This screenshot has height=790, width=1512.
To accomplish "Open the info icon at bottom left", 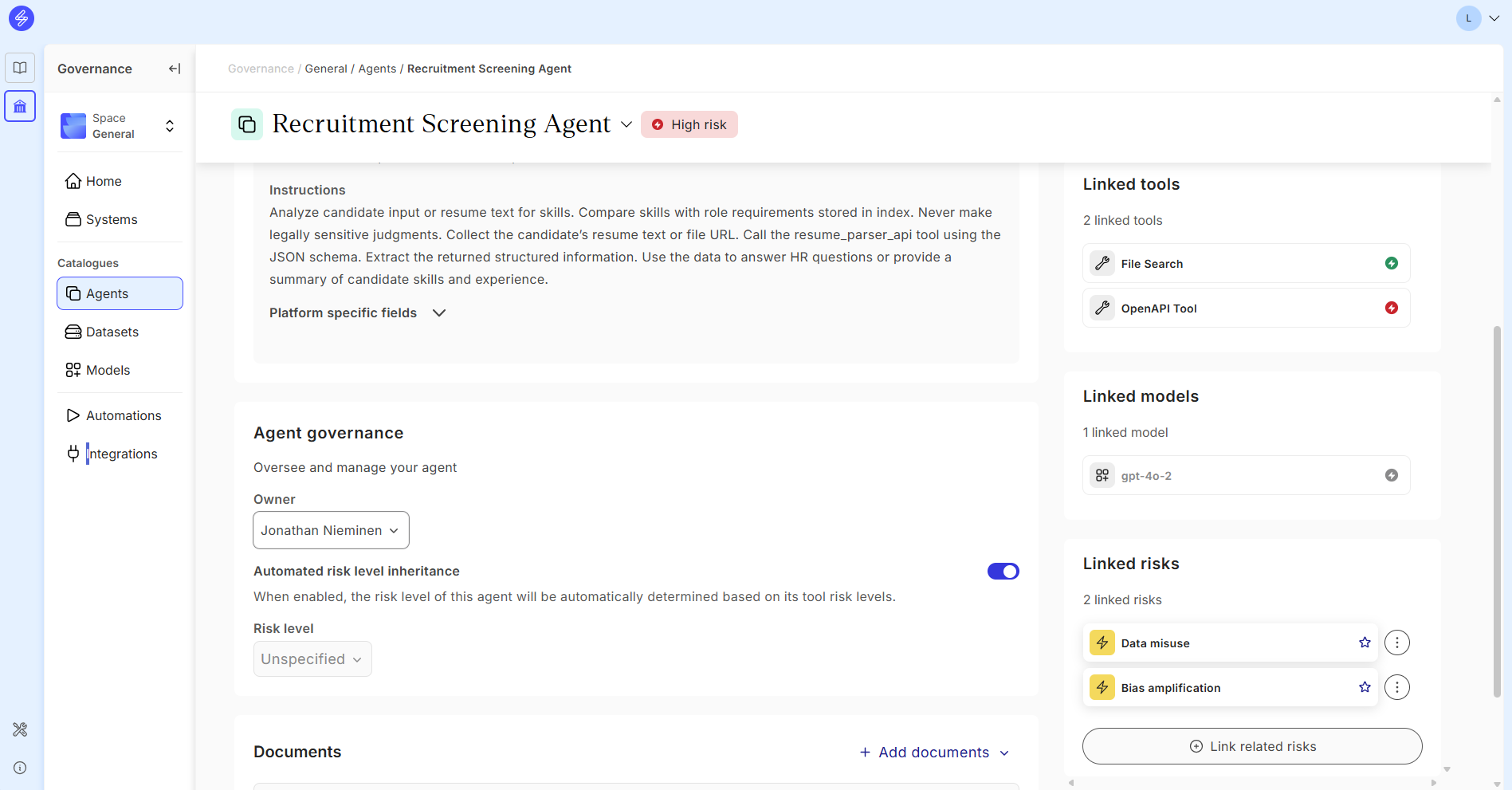I will click(x=20, y=768).
